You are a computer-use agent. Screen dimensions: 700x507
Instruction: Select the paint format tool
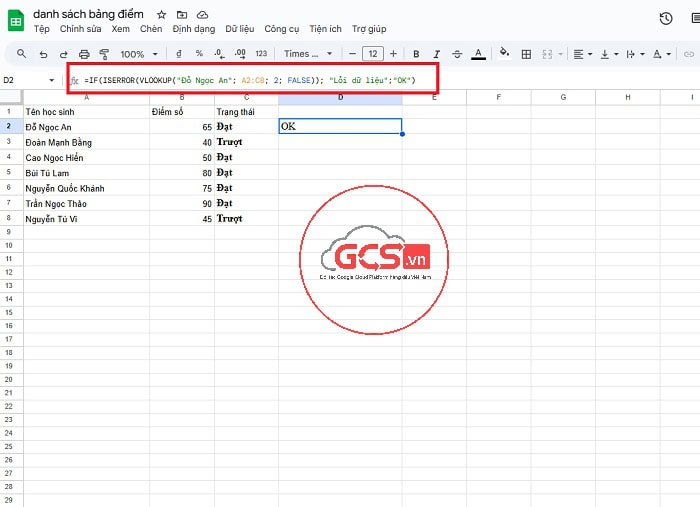point(104,54)
